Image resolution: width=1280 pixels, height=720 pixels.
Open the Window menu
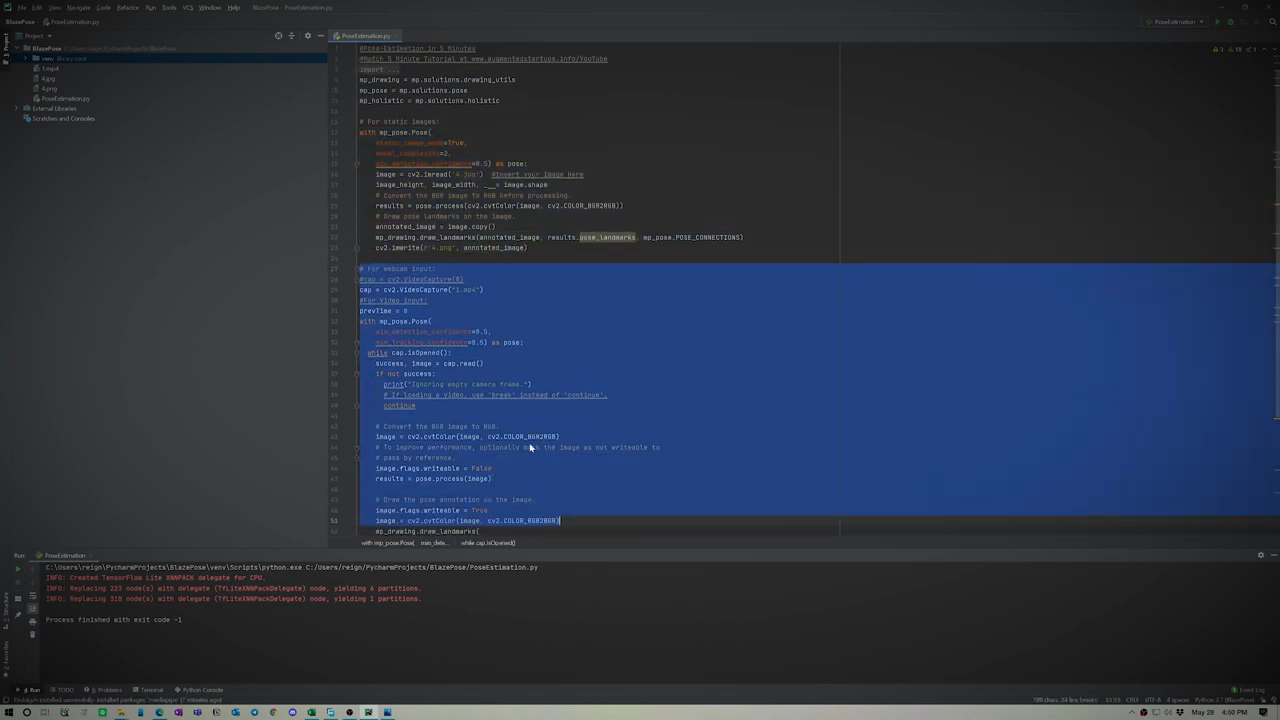(x=210, y=7)
